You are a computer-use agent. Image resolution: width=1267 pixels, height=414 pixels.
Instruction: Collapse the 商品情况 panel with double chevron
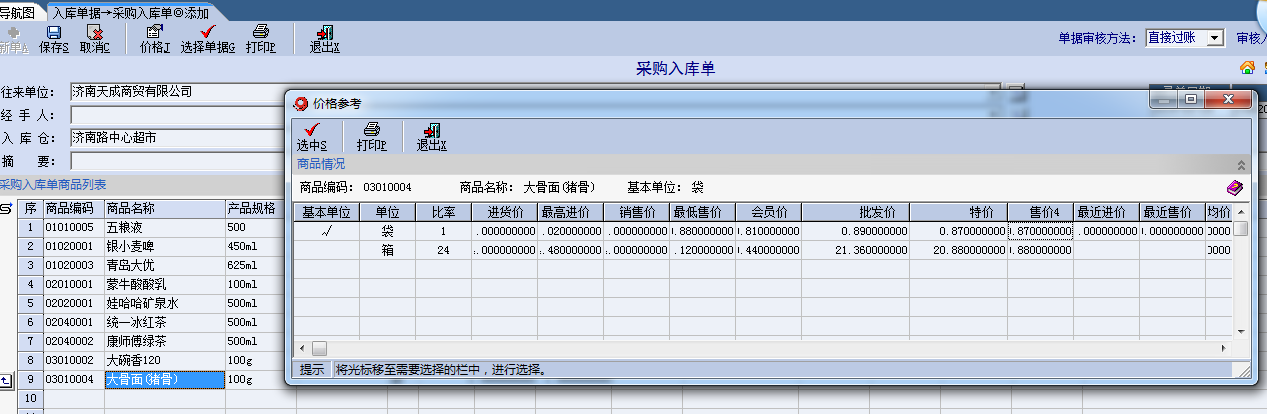(1241, 164)
